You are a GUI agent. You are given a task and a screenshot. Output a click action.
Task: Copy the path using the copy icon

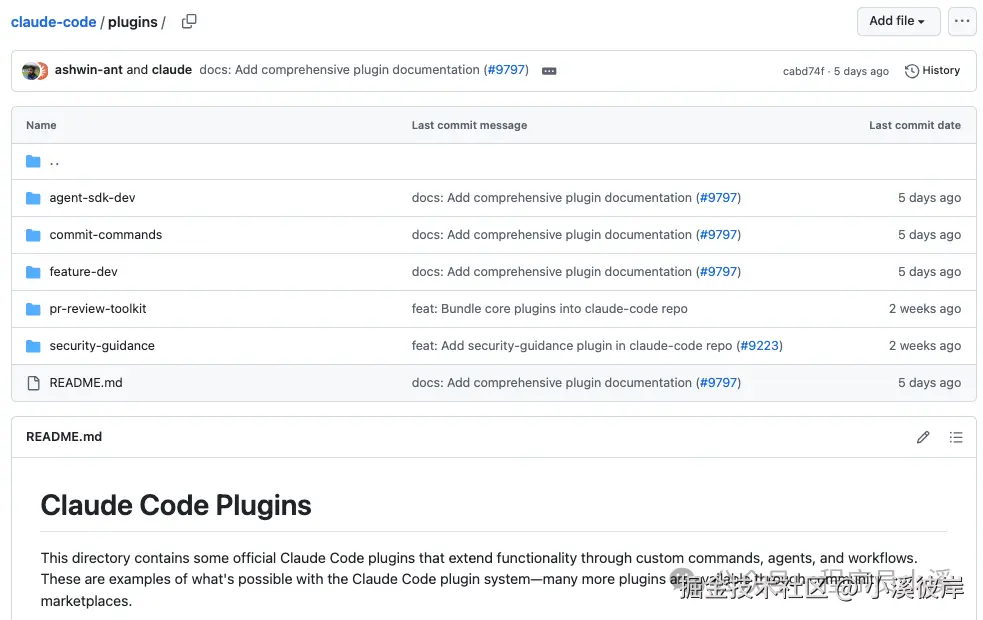[189, 22]
